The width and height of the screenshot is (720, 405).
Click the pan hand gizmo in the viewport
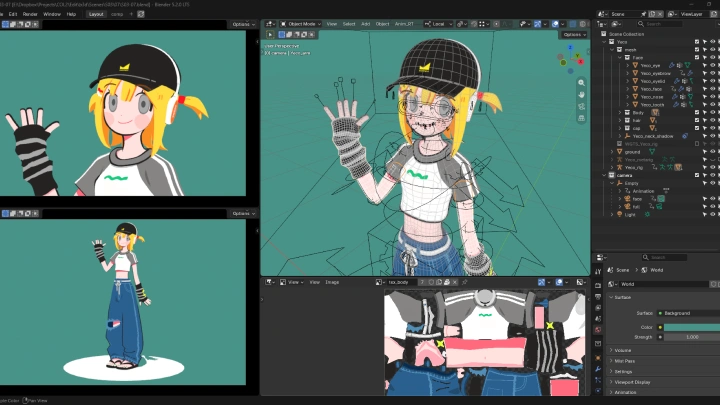(x=581, y=95)
